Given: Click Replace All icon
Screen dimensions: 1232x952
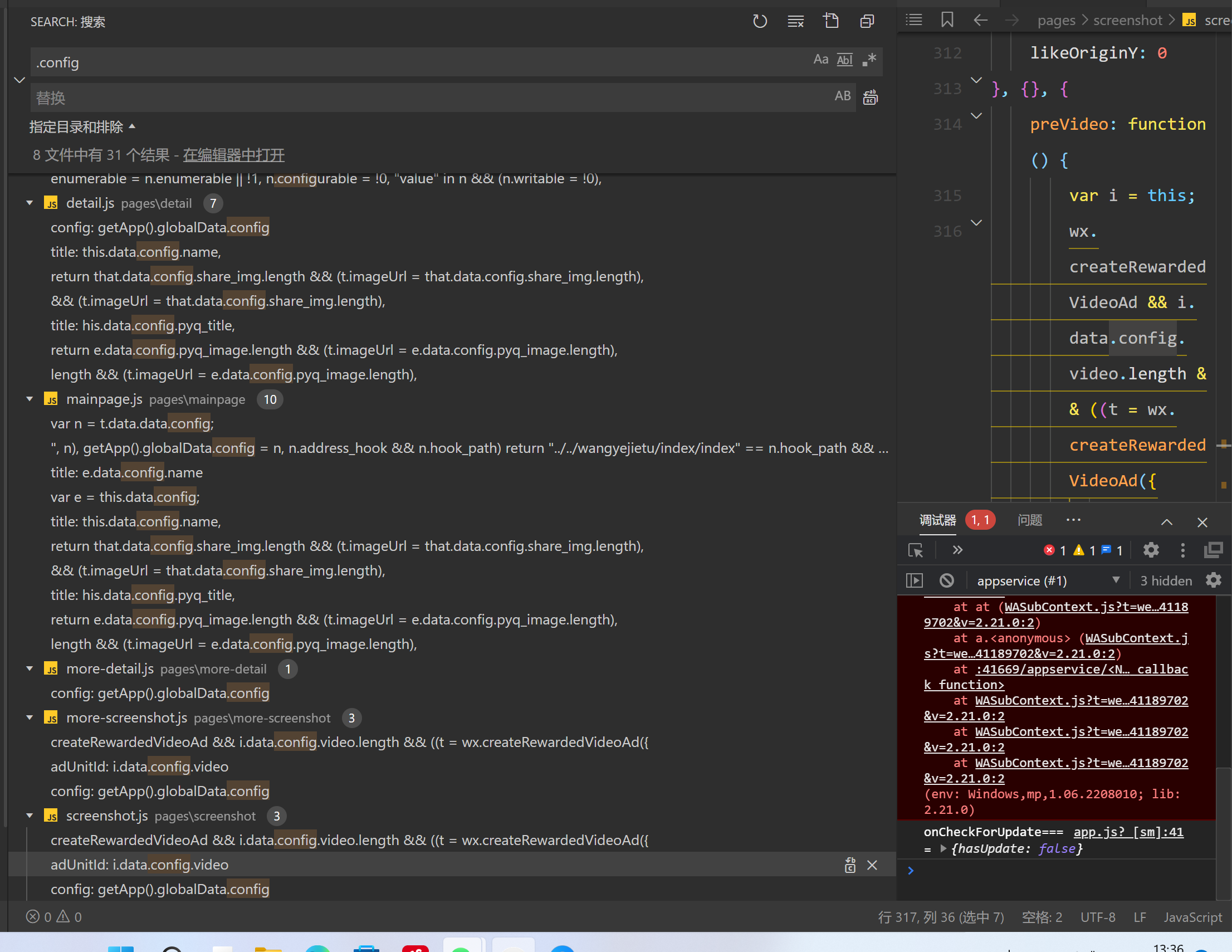Looking at the screenshot, I should (x=871, y=97).
